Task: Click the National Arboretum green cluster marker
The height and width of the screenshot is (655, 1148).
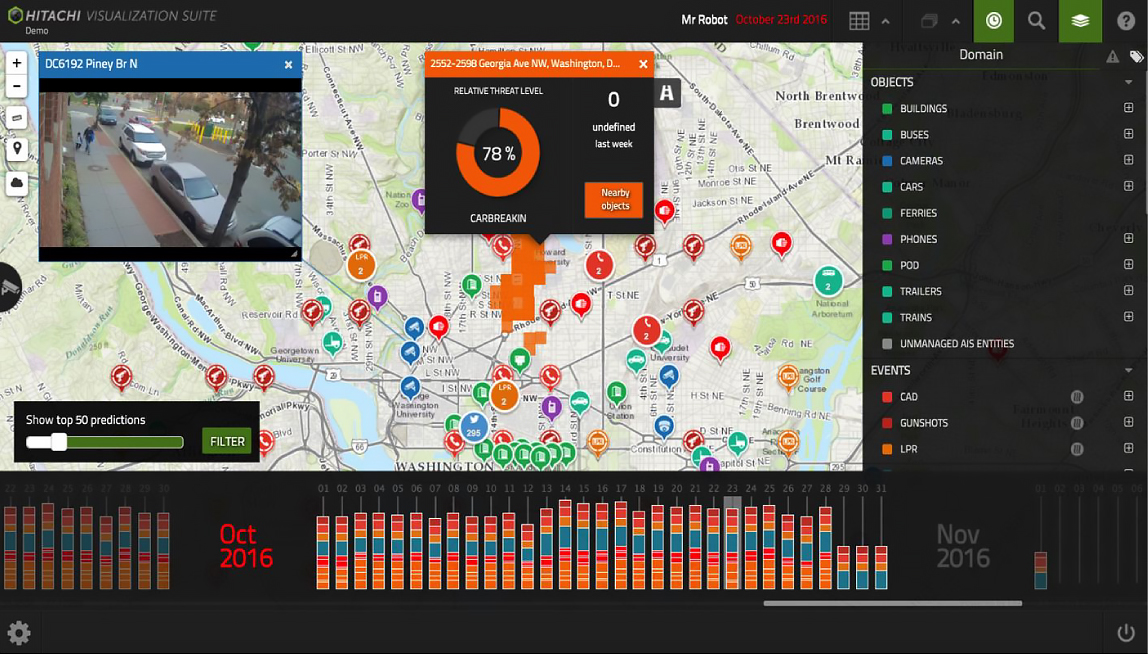Action: [x=828, y=282]
